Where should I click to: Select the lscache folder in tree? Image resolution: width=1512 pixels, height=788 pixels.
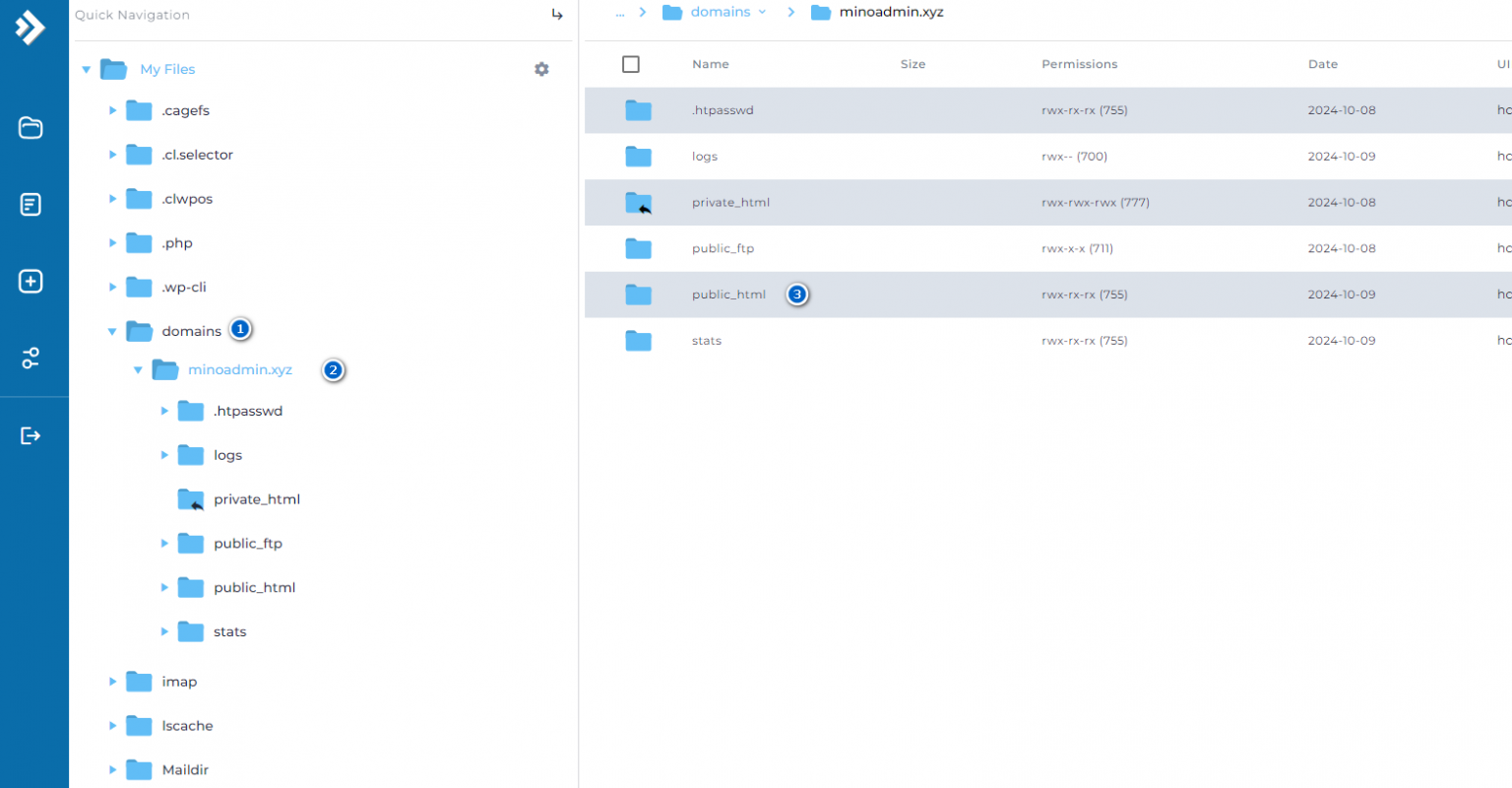click(x=187, y=726)
